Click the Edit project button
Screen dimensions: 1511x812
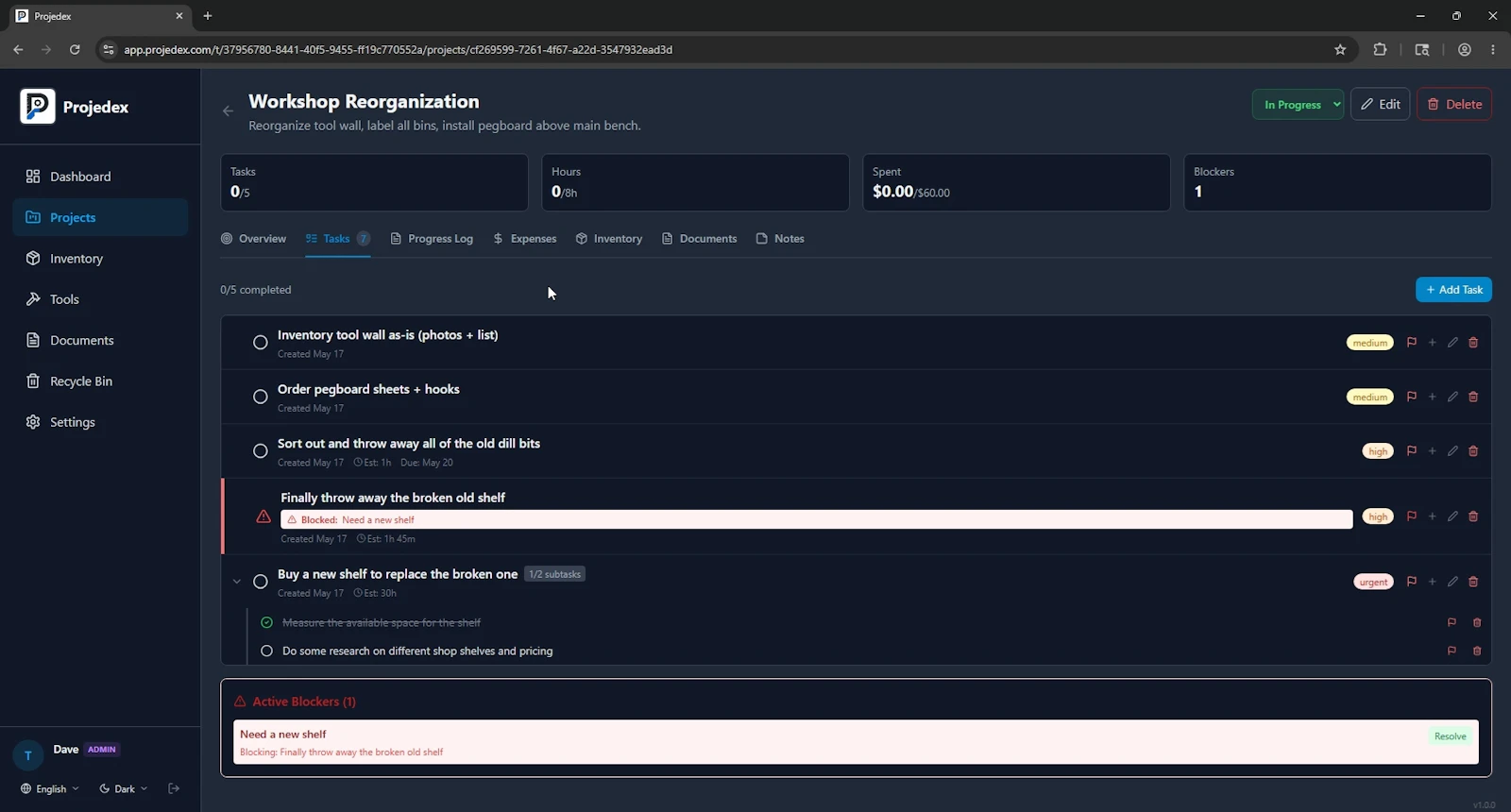tap(1380, 105)
